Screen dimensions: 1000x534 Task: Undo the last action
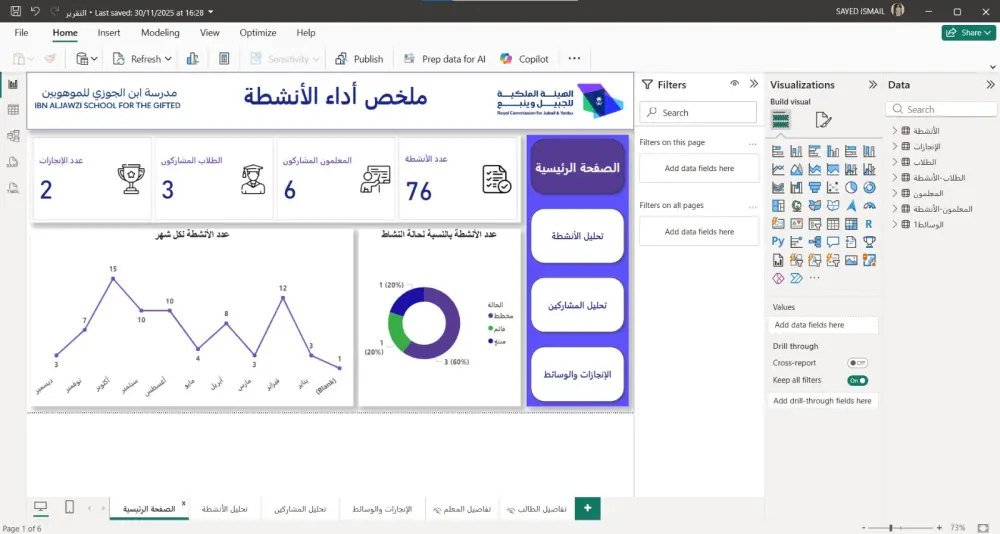pyautogui.click(x=35, y=11)
